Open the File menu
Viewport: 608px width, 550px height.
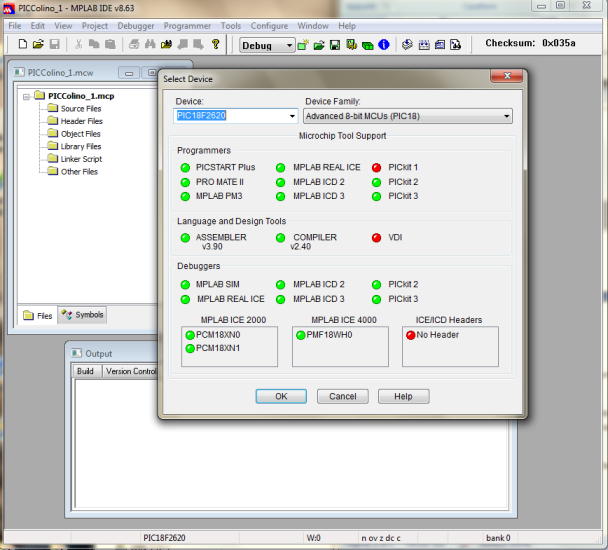(x=15, y=26)
